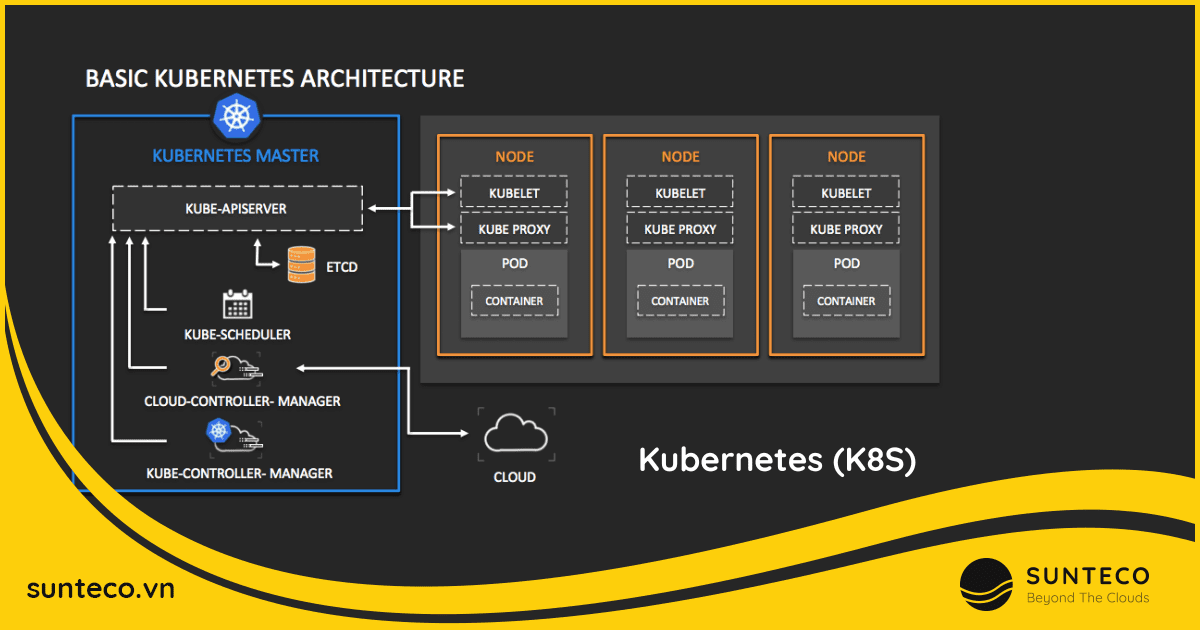
Task: Click the 'ETCD' label
Action: point(341,268)
